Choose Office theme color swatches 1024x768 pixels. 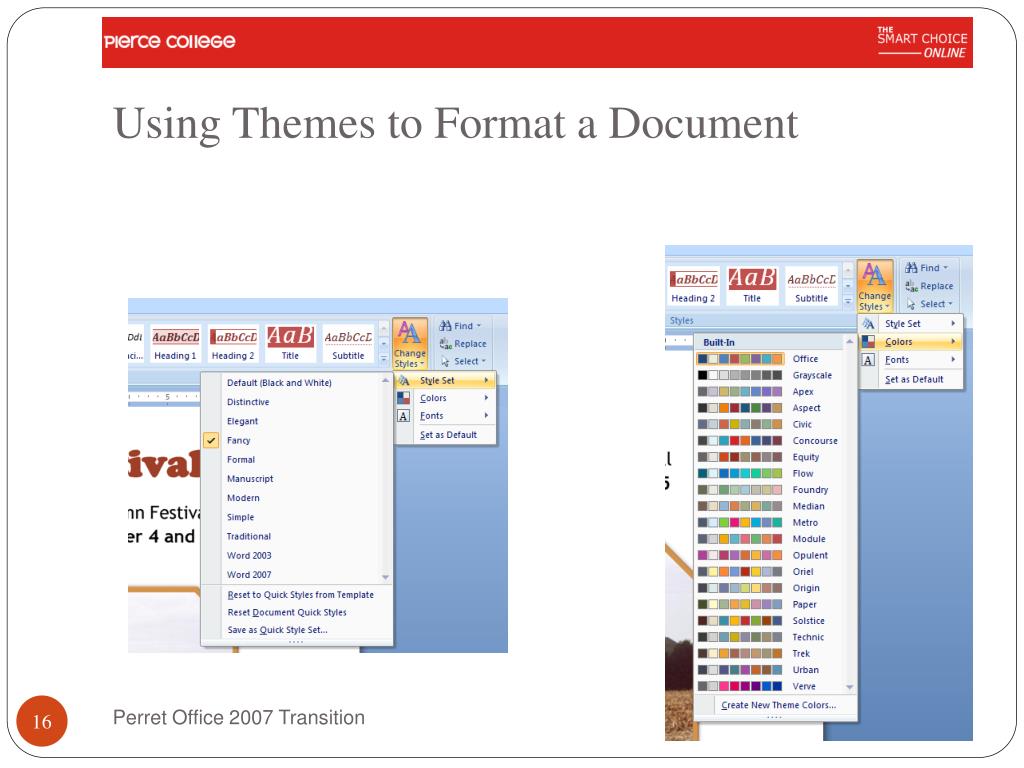coord(741,359)
